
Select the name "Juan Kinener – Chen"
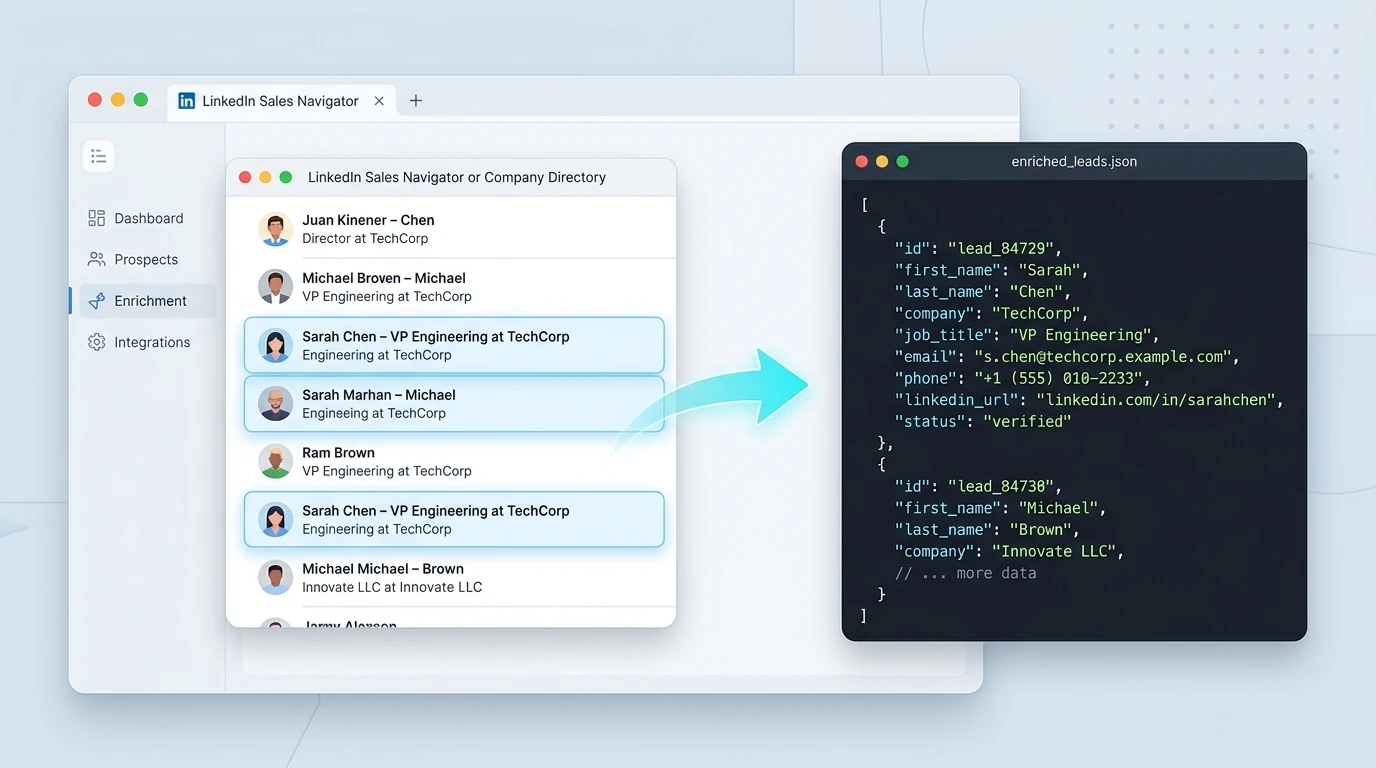click(x=368, y=220)
